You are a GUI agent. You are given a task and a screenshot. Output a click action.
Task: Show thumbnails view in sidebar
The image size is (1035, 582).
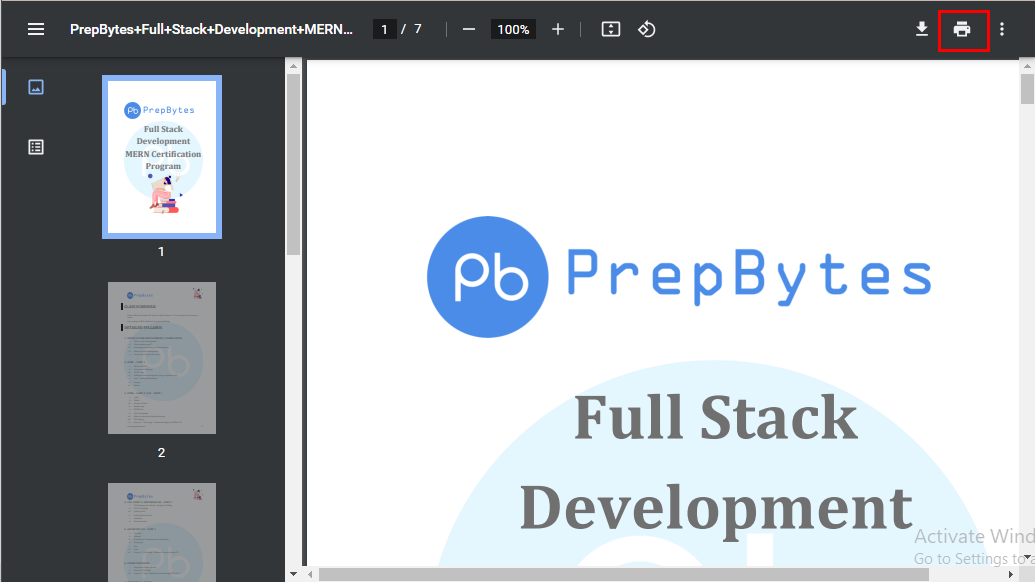click(36, 87)
